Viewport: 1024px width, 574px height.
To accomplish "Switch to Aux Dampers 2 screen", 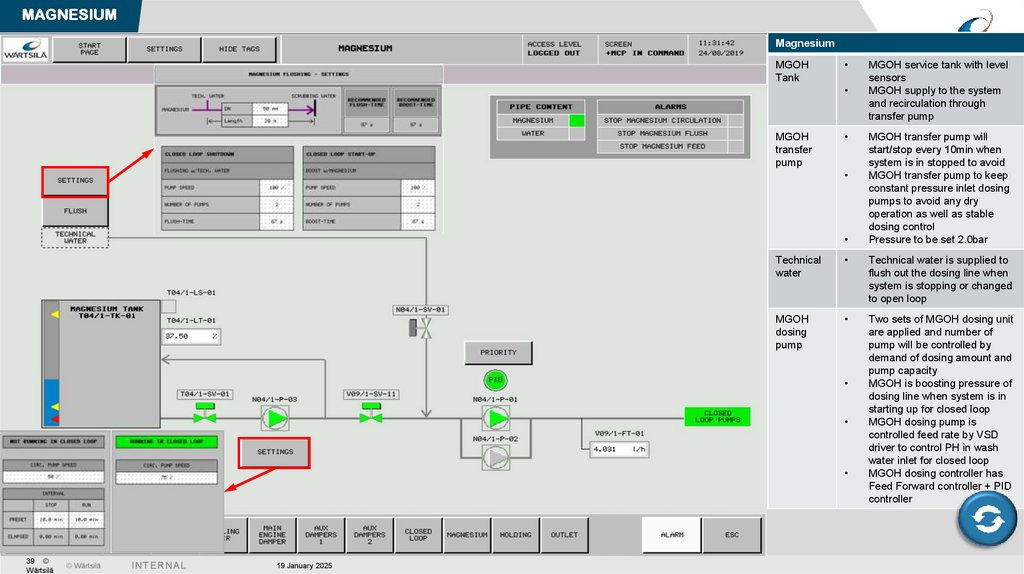I will coord(370,535).
